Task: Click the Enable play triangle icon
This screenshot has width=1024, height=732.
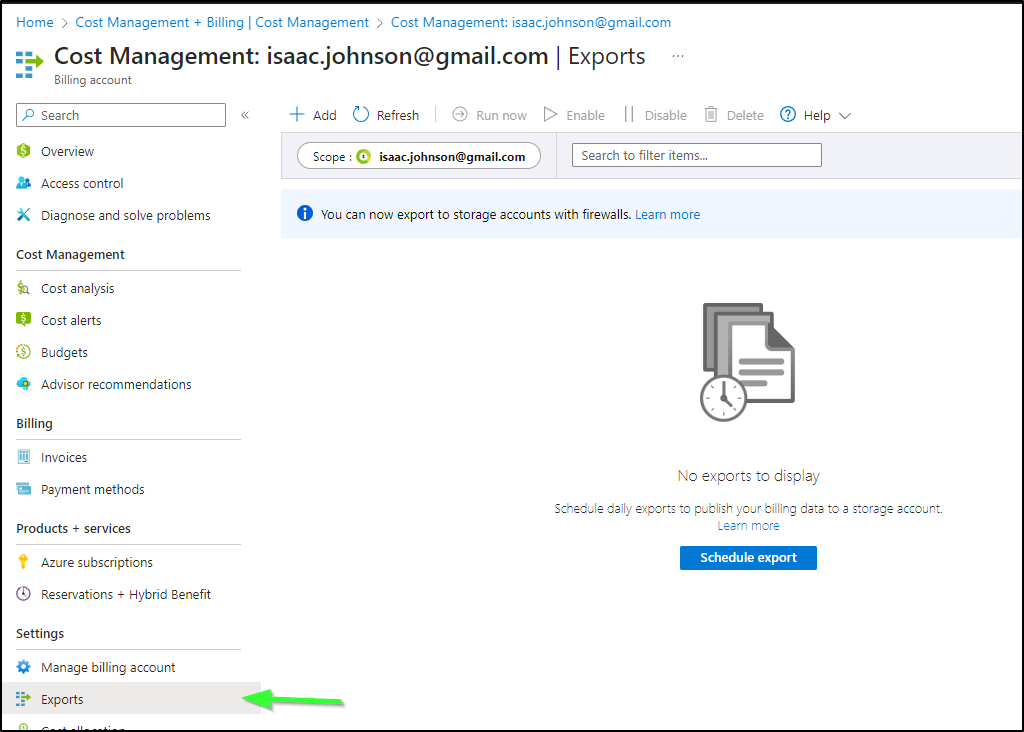Action: point(551,115)
